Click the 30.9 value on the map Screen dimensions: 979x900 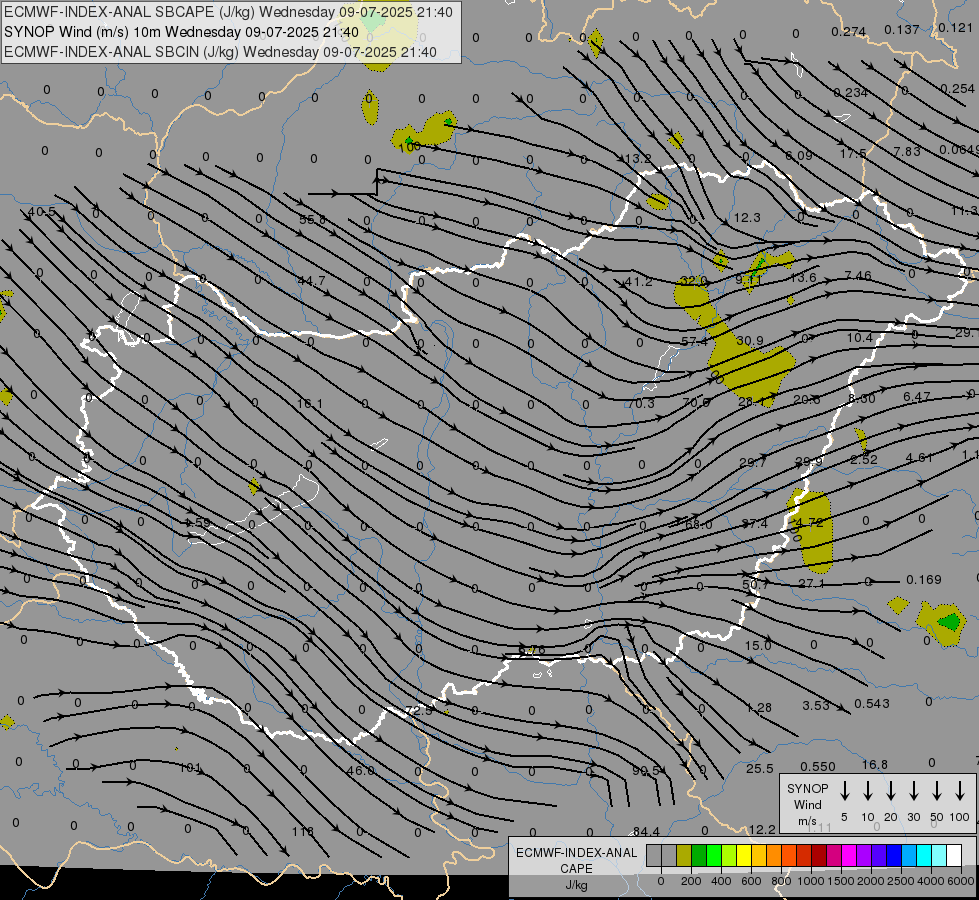(x=750, y=340)
